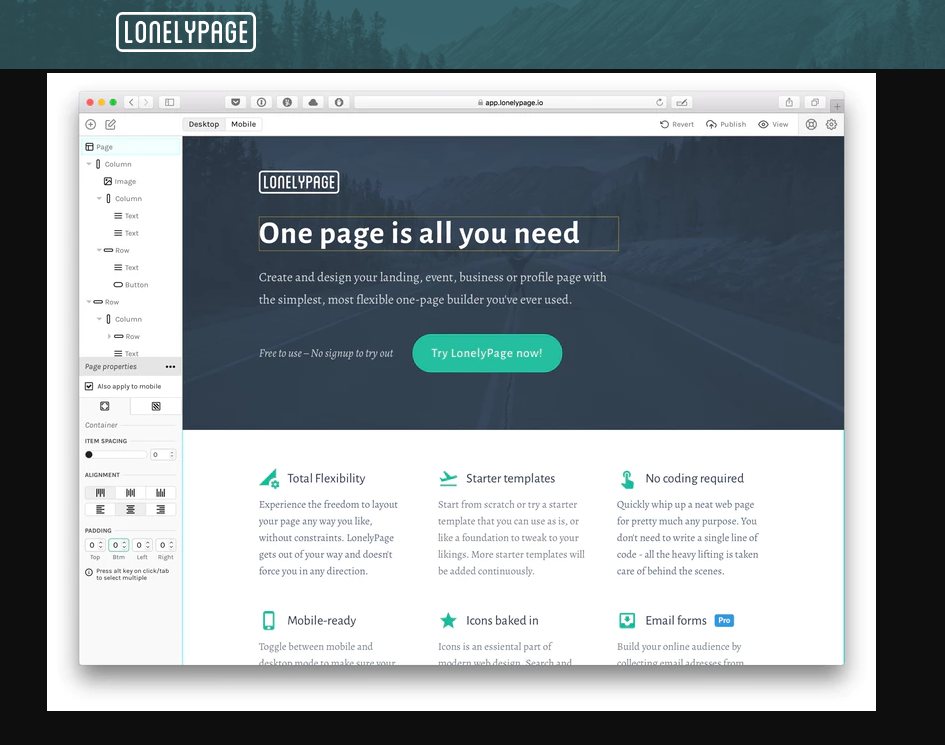Click the Pocket extension icon
This screenshot has height=745, width=945.
tap(236, 102)
